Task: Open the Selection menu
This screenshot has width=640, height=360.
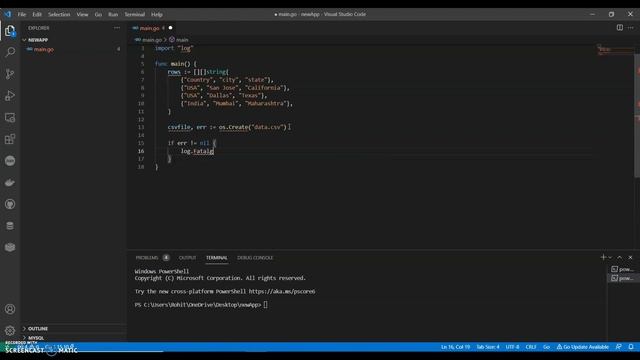Action: pos(59,14)
